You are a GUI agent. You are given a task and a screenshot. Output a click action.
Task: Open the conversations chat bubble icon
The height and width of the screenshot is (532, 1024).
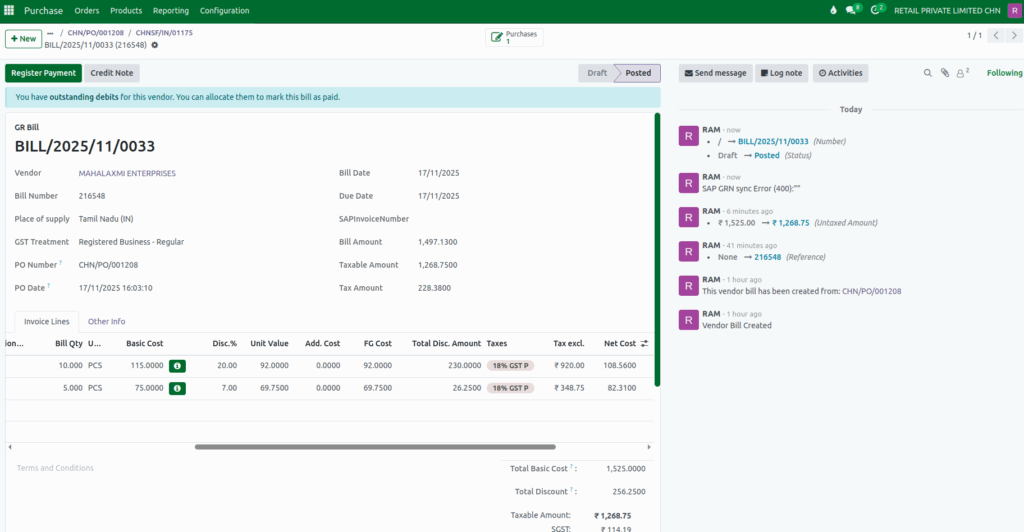click(x=852, y=10)
